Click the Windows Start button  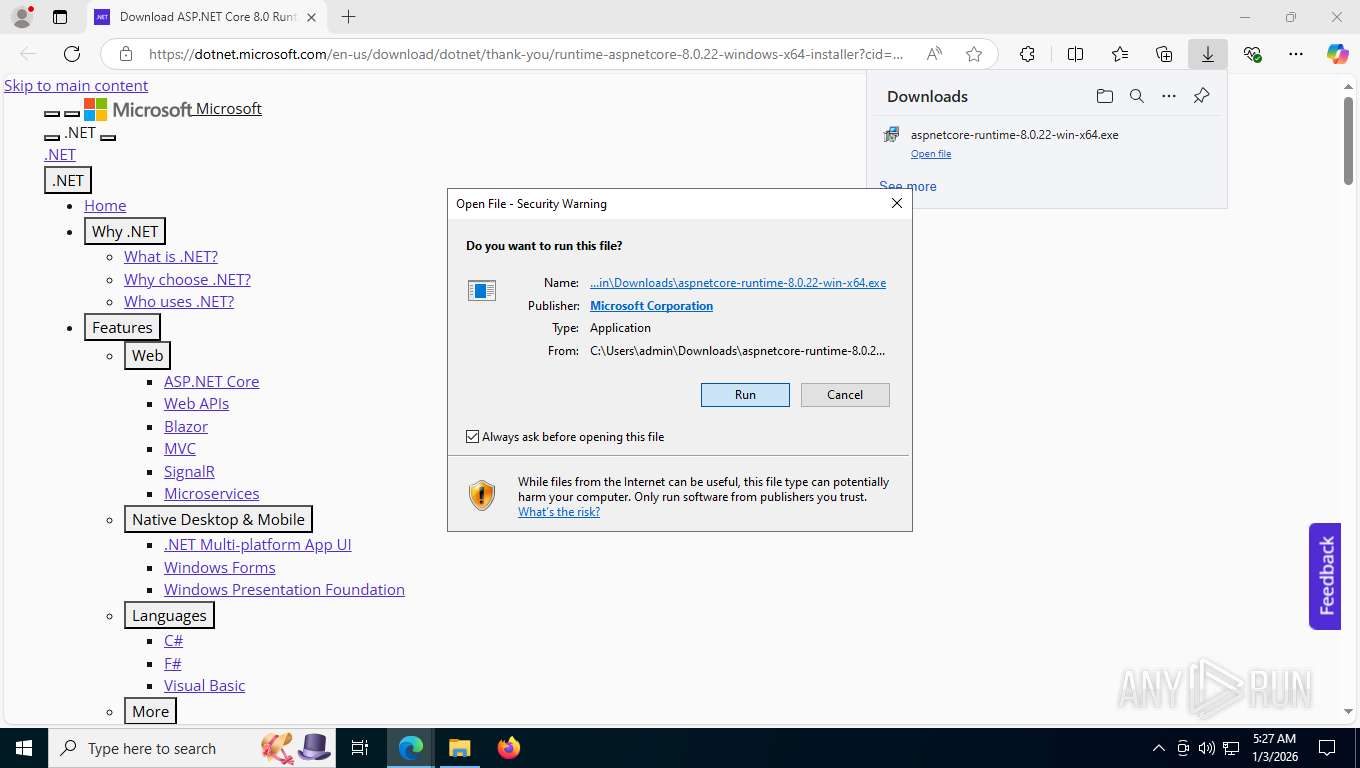click(23, 748)
